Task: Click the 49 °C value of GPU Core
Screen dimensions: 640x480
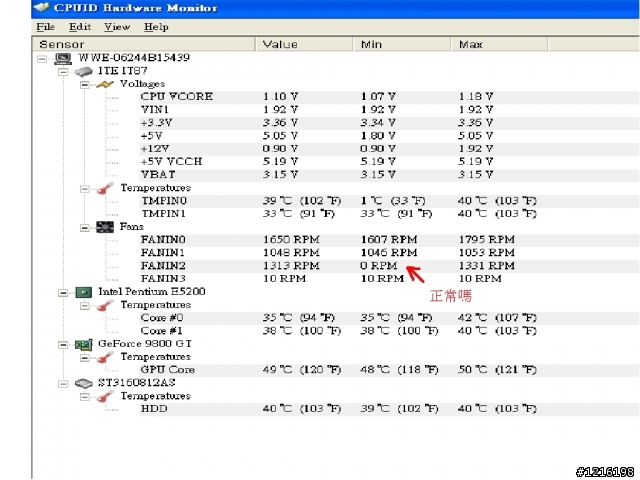Action: [302, 370]
